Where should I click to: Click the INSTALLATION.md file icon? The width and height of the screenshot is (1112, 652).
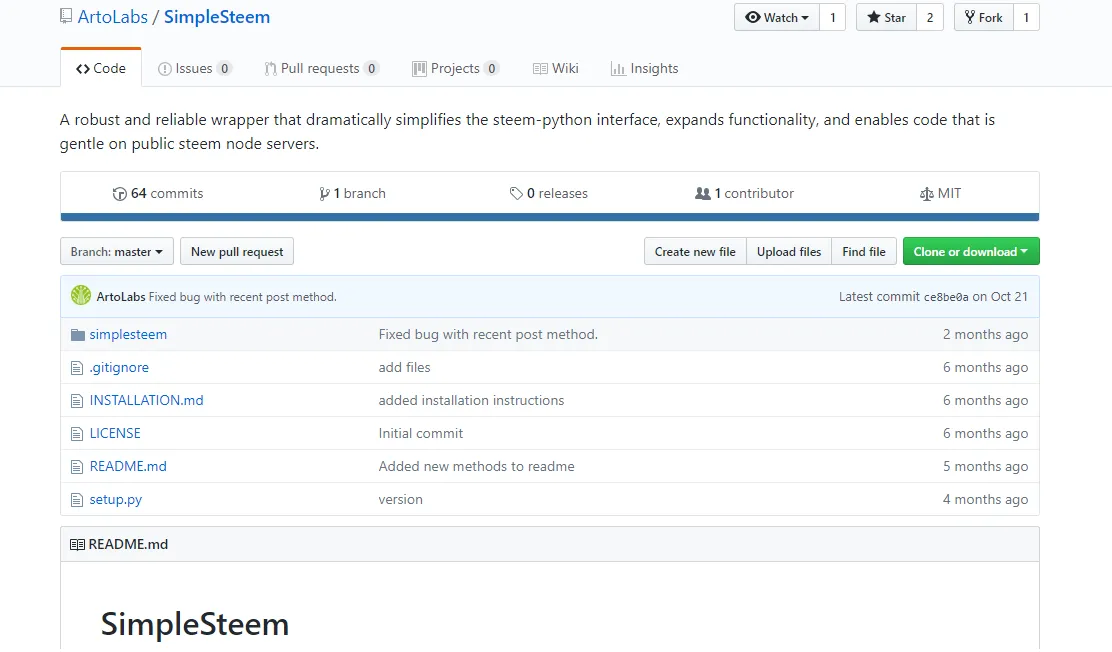(77, 401)
